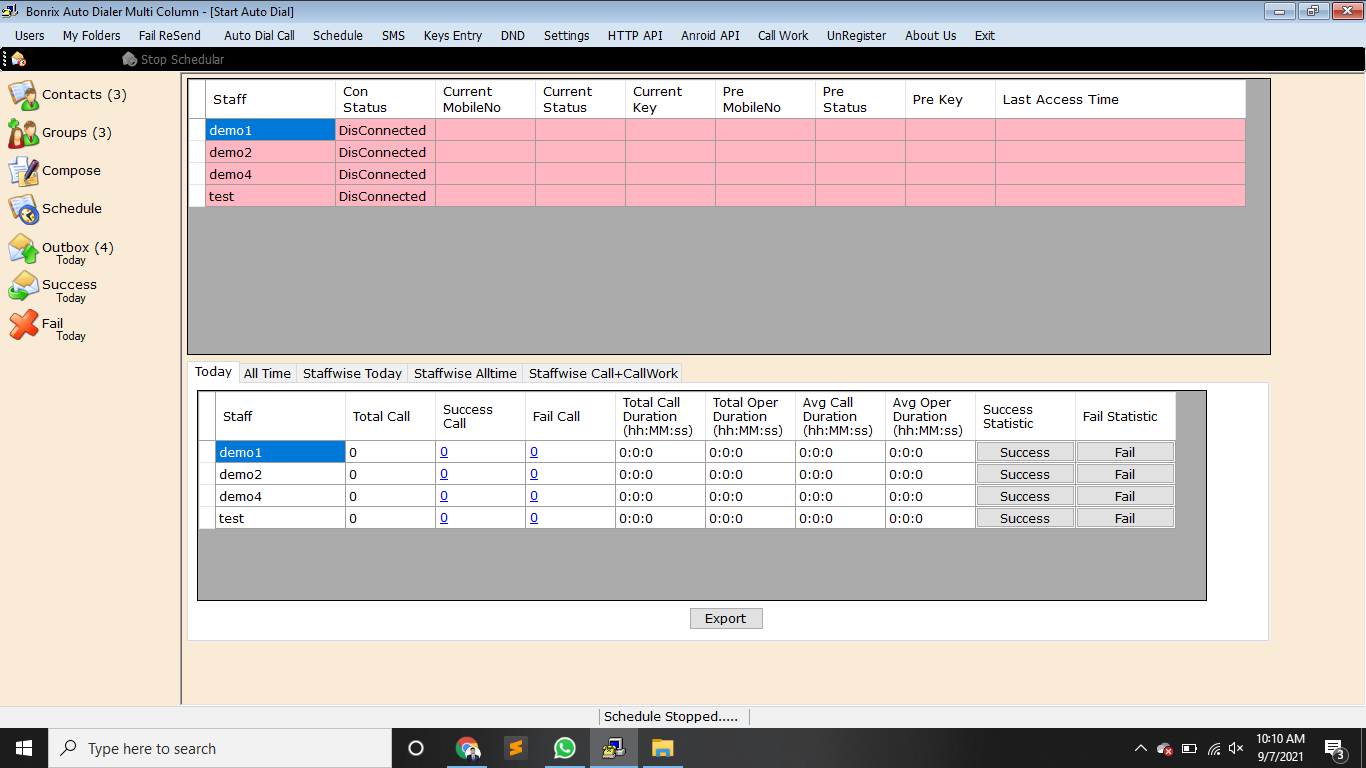Click the Fail button in demo4 row
The width and height of the screenshot is (1366, 768).
click(x=1125, y=497)
